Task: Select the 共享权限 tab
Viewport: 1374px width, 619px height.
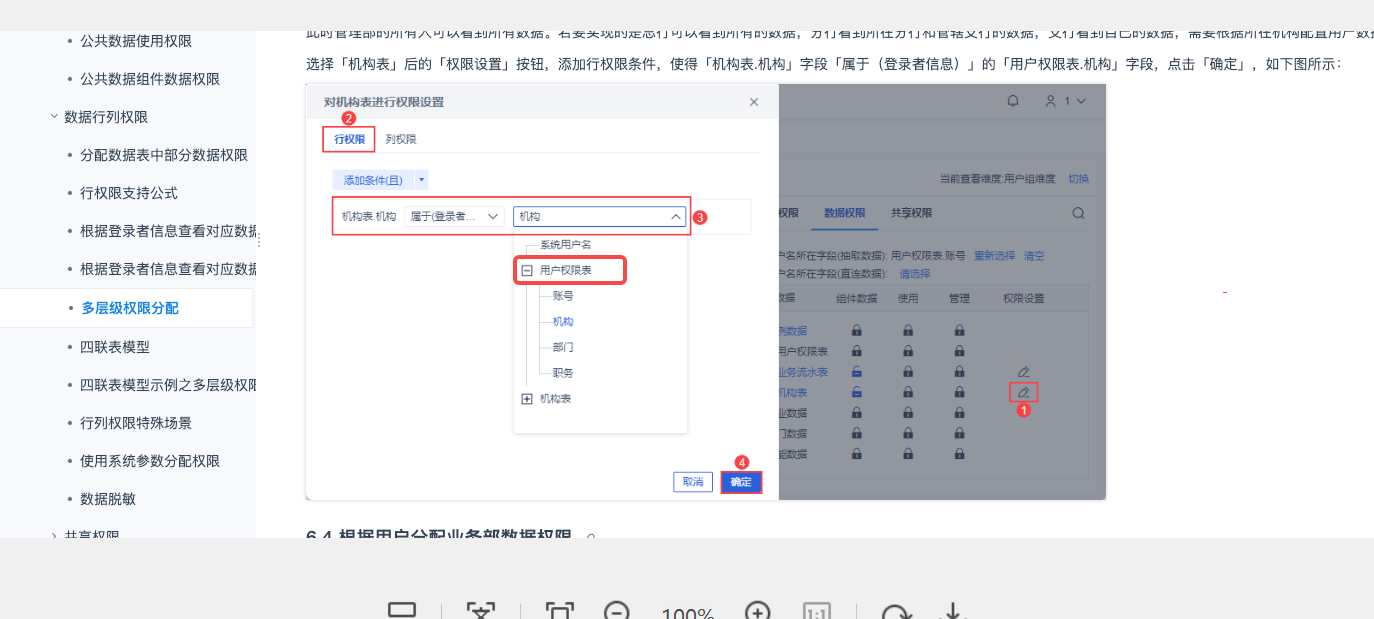Action: [x=911, y=213]
